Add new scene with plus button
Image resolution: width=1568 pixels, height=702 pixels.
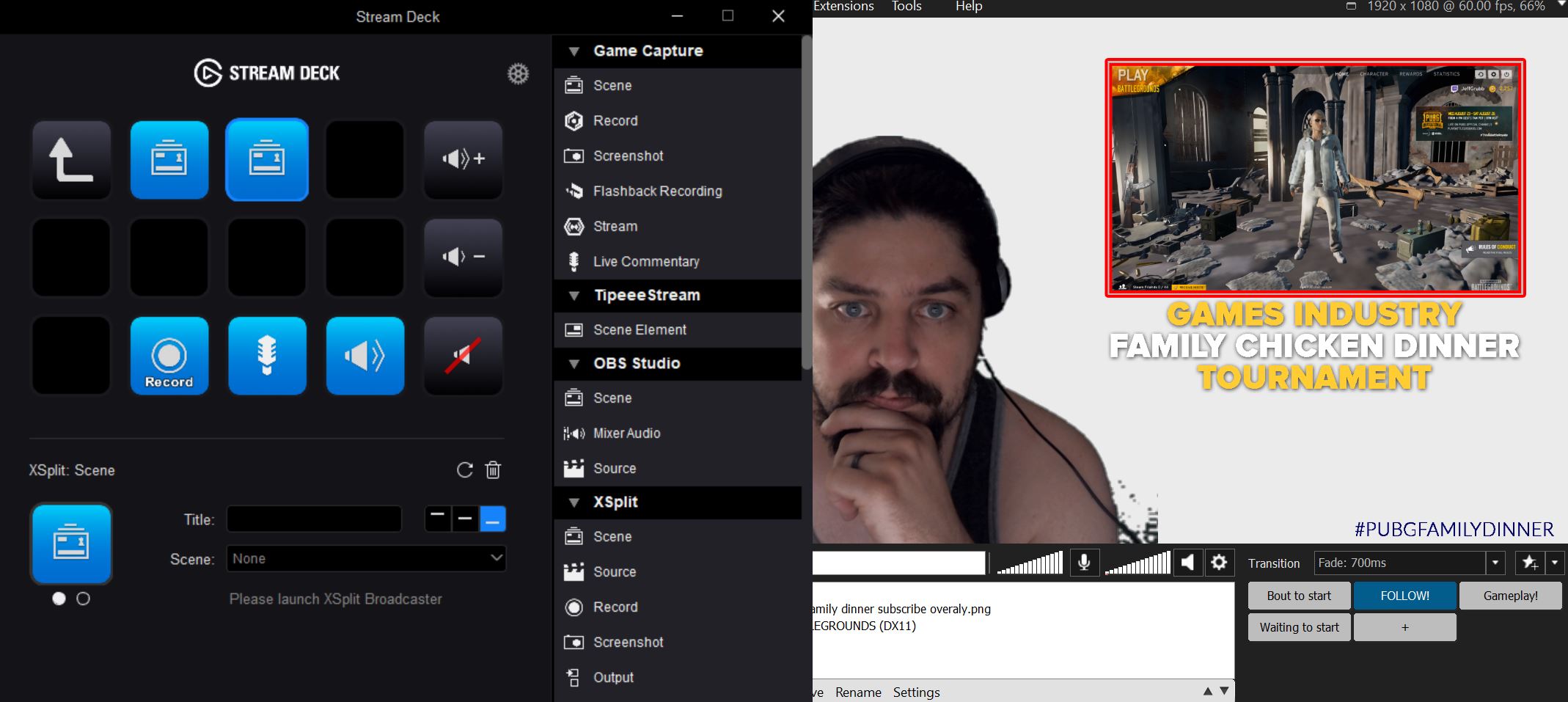click(x=1404, y=627)
